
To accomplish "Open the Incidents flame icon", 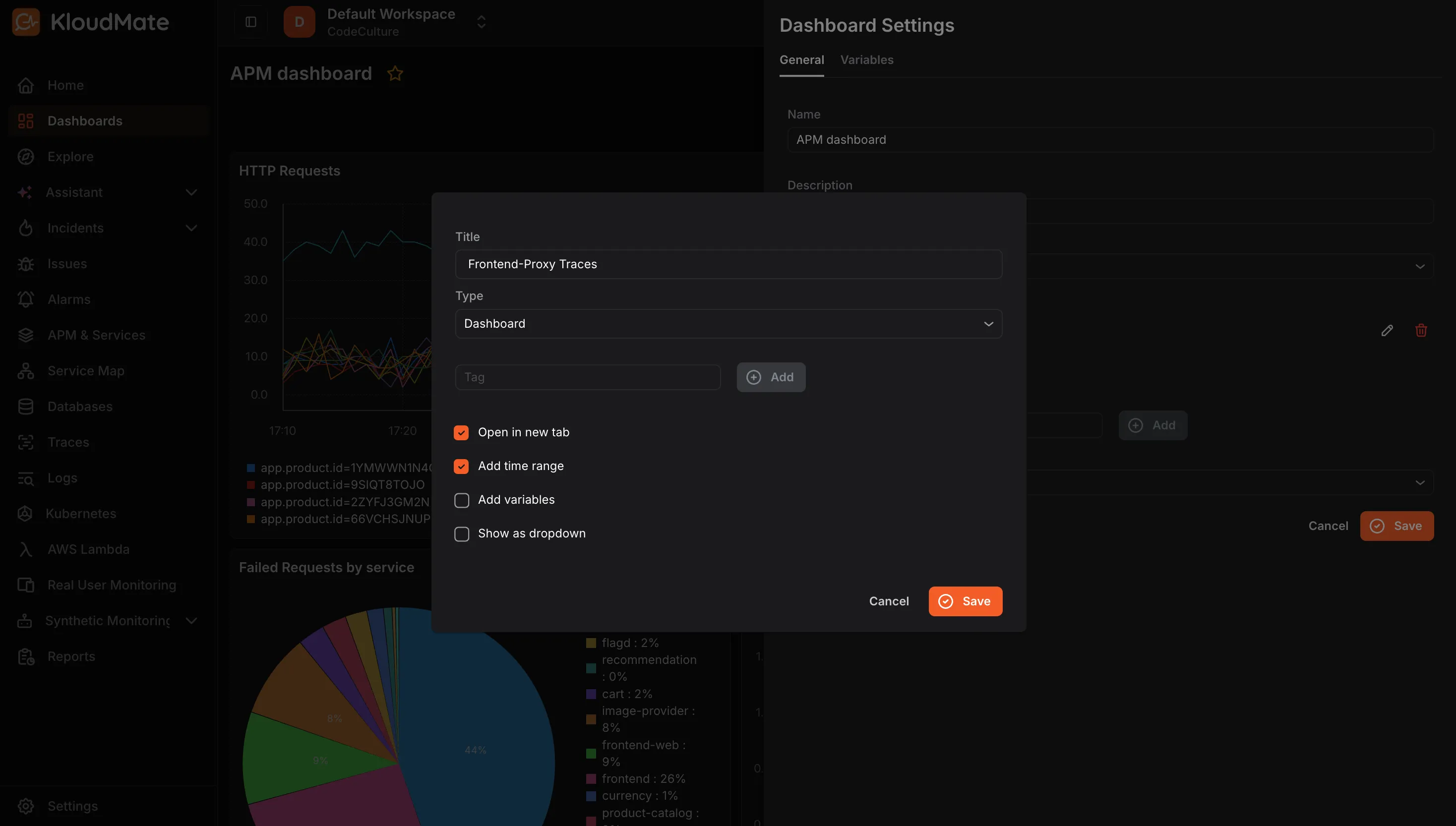I will (x=25, y=228).
